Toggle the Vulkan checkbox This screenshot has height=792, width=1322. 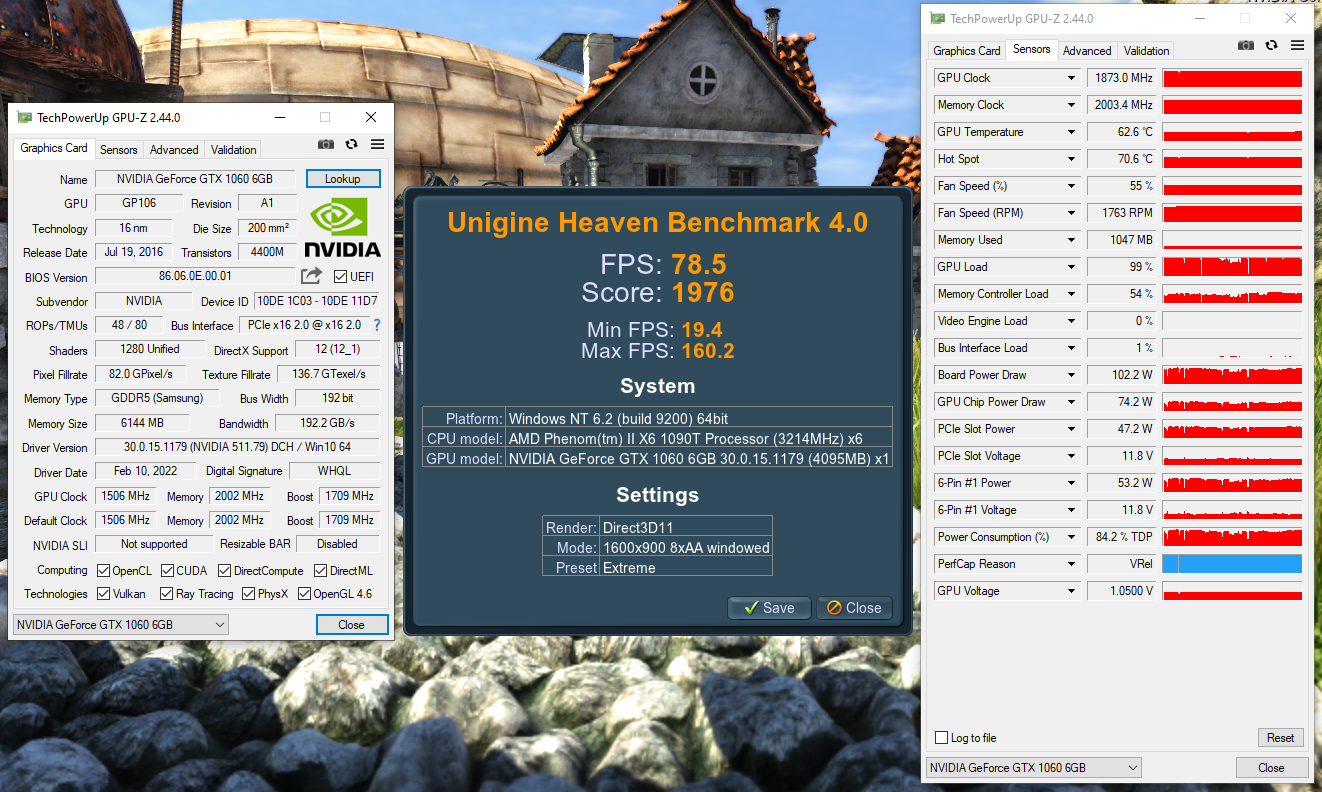pos(103,594)
